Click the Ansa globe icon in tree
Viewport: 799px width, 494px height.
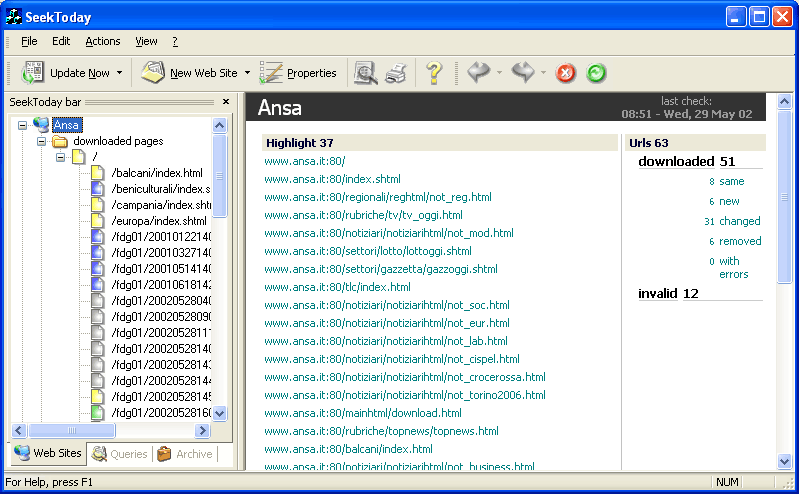tap(41, 124)
